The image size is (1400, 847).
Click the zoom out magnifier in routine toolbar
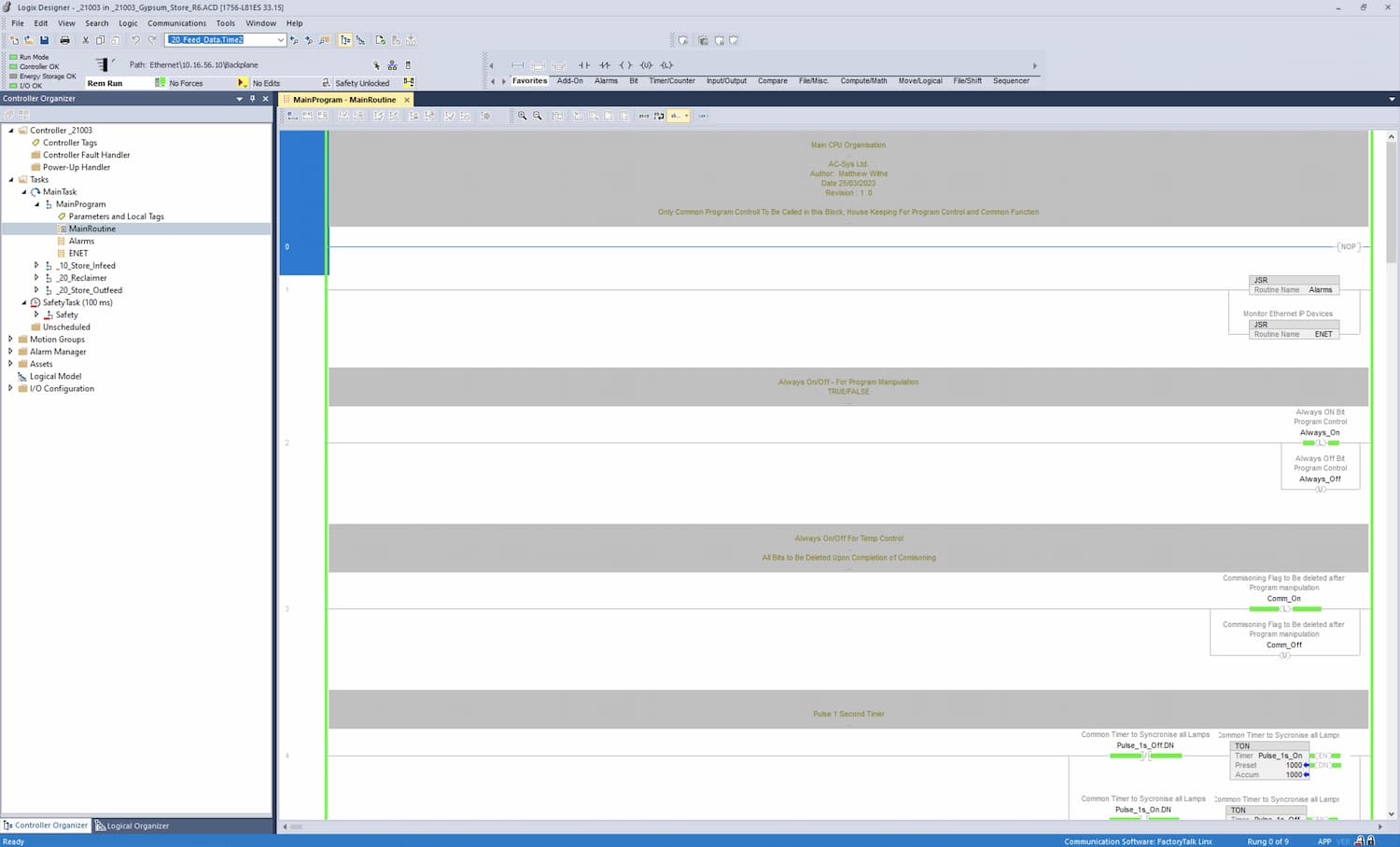538,116
